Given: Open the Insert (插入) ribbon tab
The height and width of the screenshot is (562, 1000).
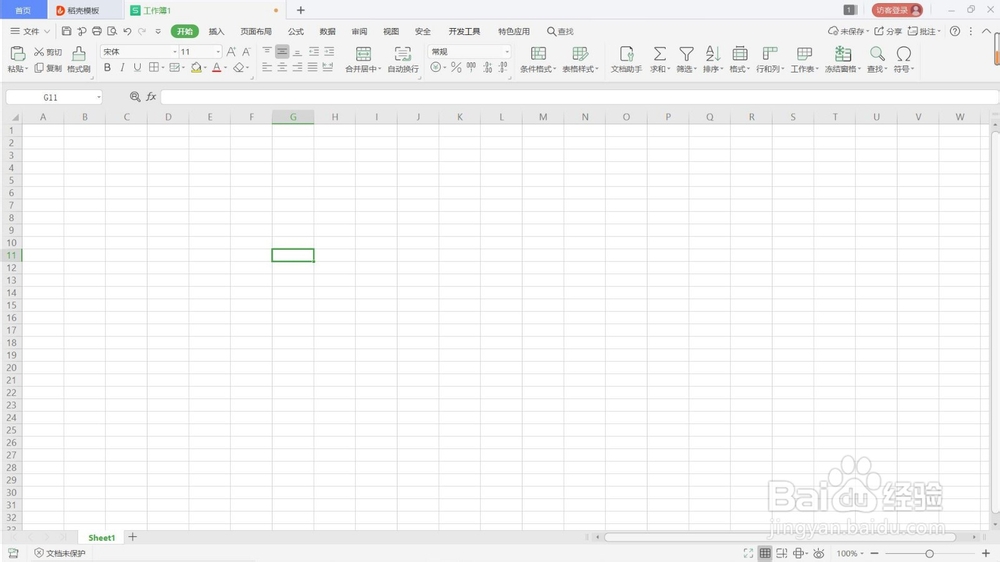Looking at the screenshot, I should tap(216, 31).
